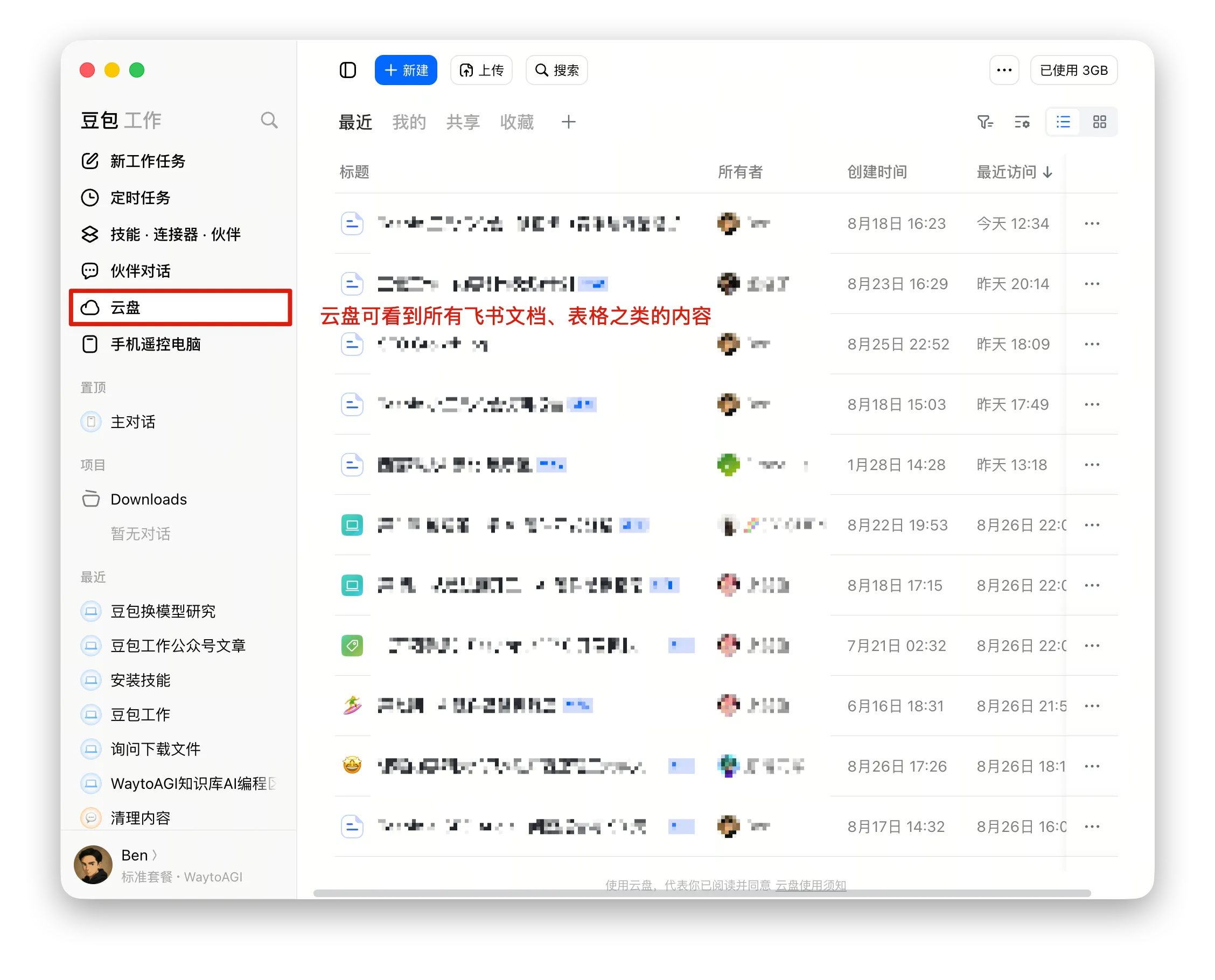
Task: Open 新工作任务 in the sidebar
Action: coord(180,162)
